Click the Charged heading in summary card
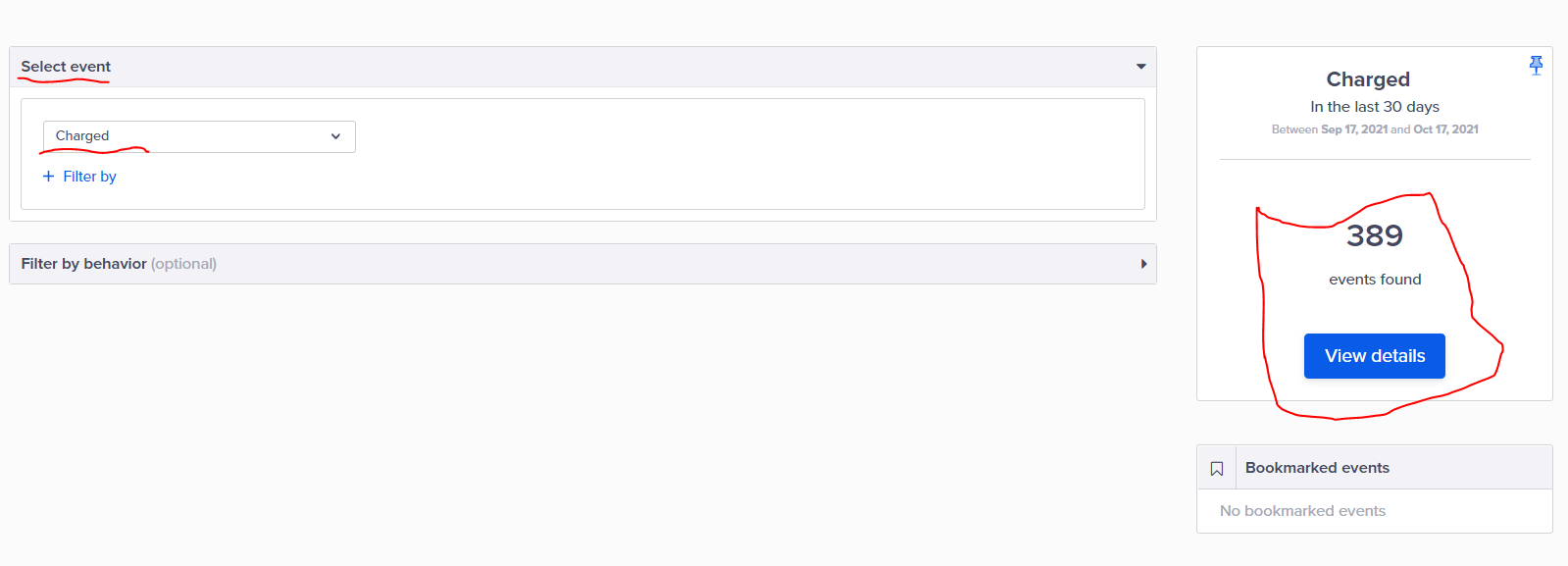This screenshot has width=1568, height=566. (1368, 79)
